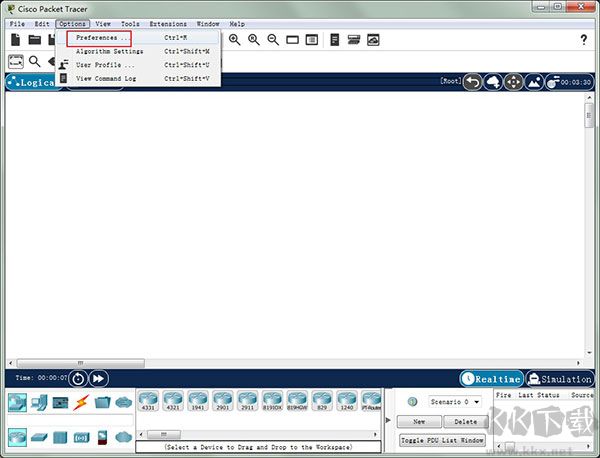Click the Fast Forward Time icon
600x458 pixels.
click(98, 378)
